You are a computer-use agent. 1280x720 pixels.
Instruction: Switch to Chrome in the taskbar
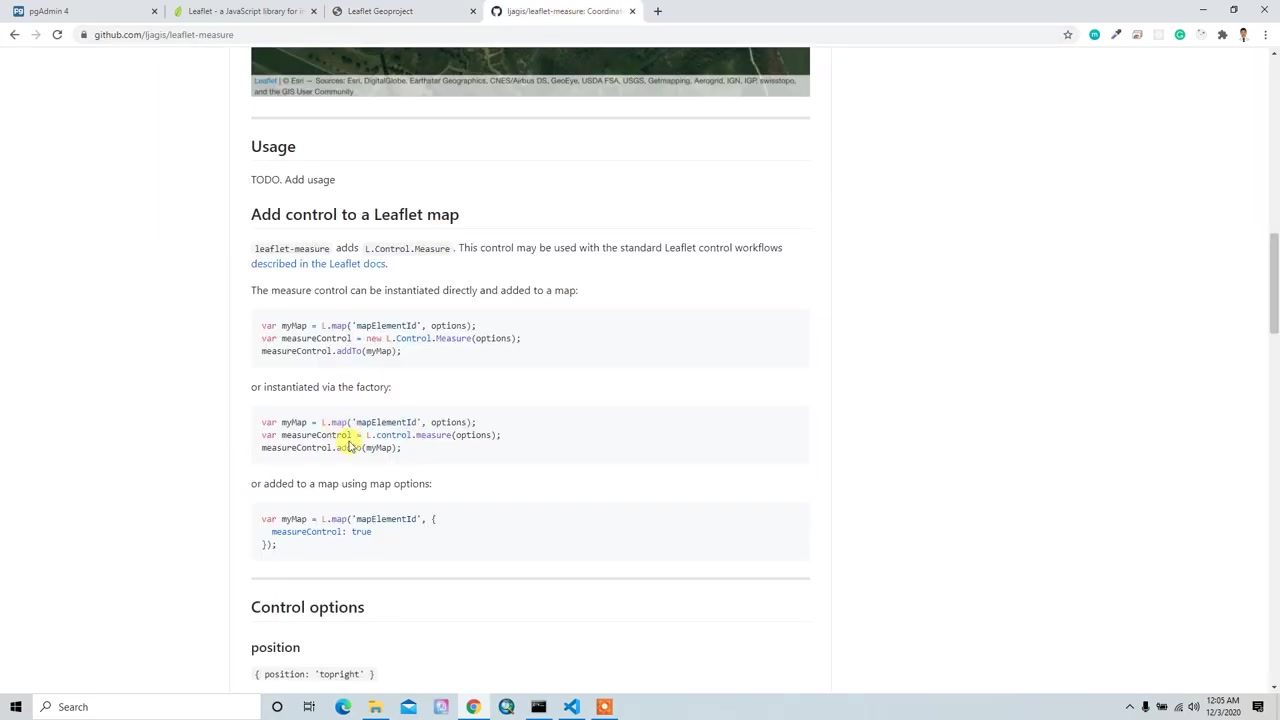pos(473,707)
